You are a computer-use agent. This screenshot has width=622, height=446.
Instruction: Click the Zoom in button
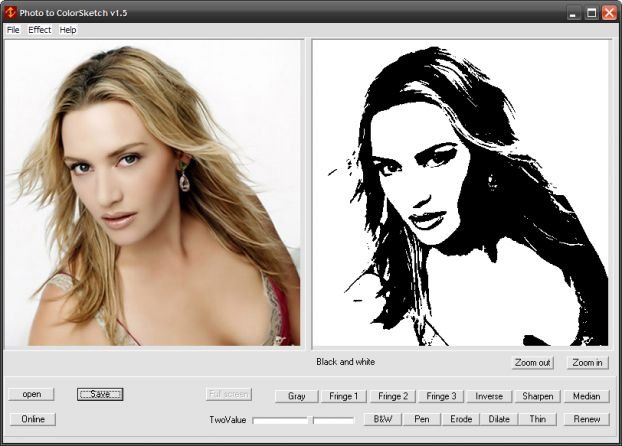pos(587,362)
